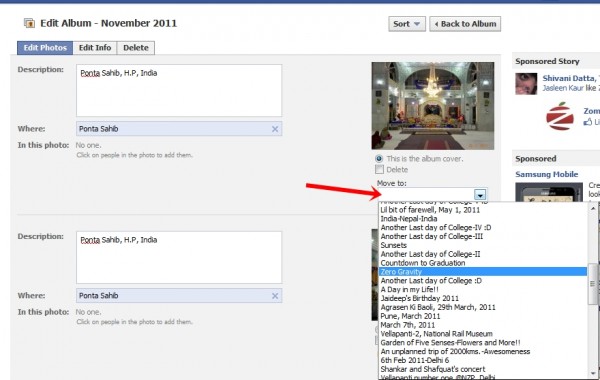Click the scroll up arrow in album list
The height and width of the screenshot is (380, 600).
click(x=593, y=209)
